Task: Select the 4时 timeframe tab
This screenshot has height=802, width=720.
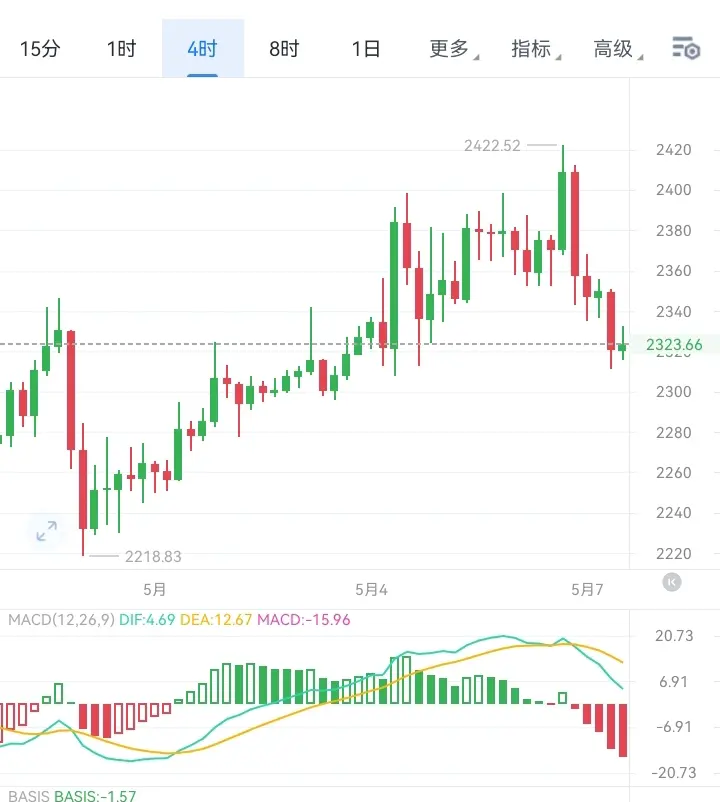Action: (202, 49)
